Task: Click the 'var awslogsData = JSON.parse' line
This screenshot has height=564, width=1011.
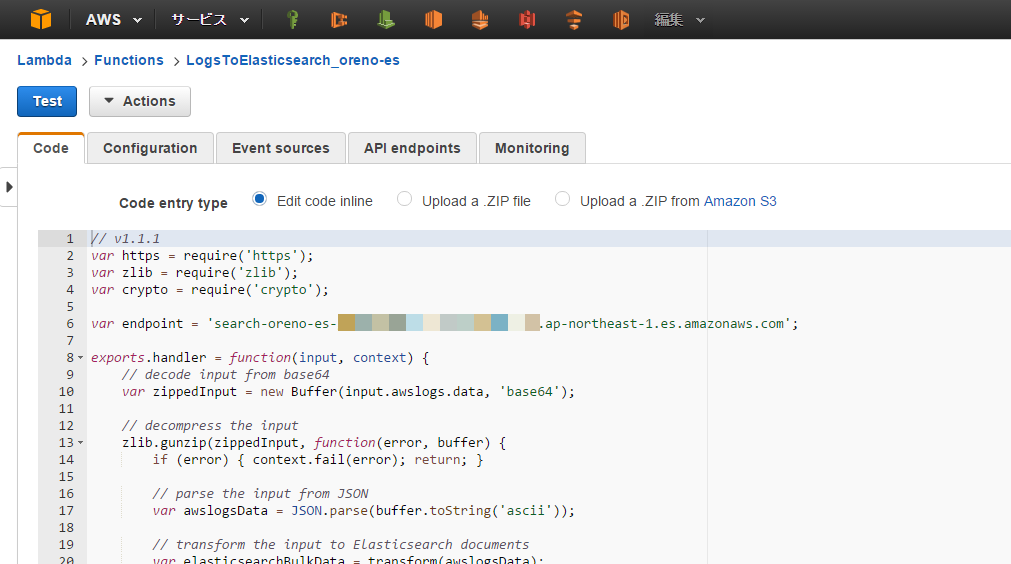Action: [364, 511]
